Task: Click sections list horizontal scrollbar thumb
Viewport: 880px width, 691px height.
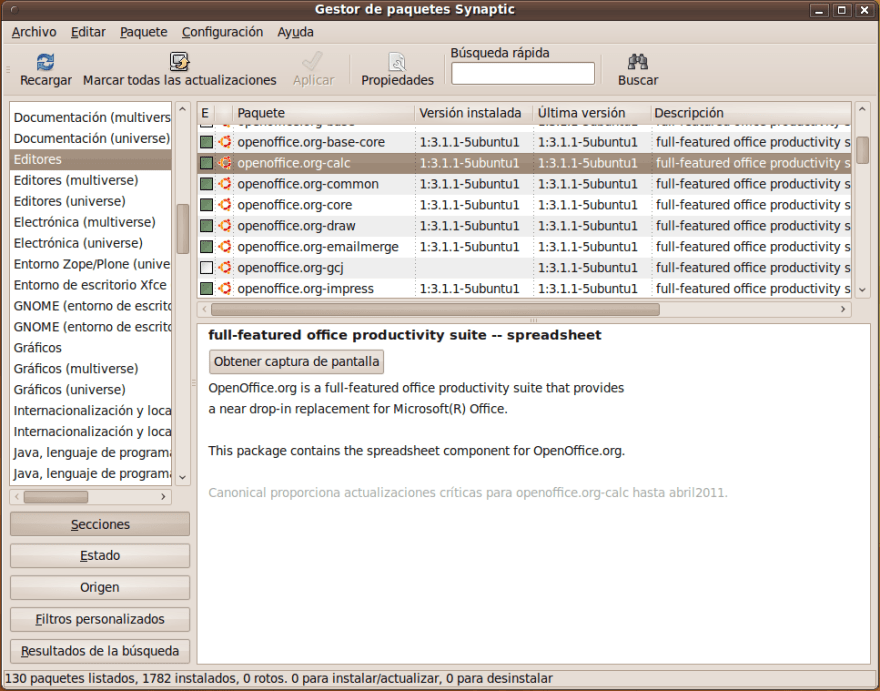Action: click(x=56, y=497)
